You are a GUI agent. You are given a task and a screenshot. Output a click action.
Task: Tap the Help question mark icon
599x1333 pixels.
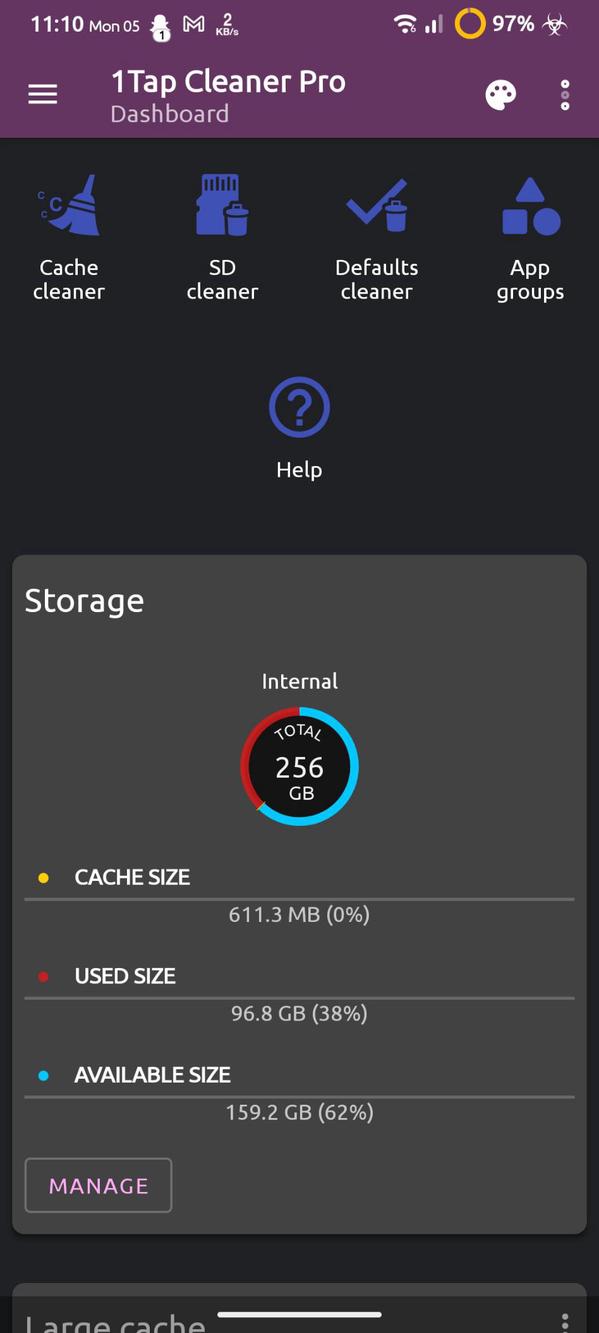(x=298, y=406)
